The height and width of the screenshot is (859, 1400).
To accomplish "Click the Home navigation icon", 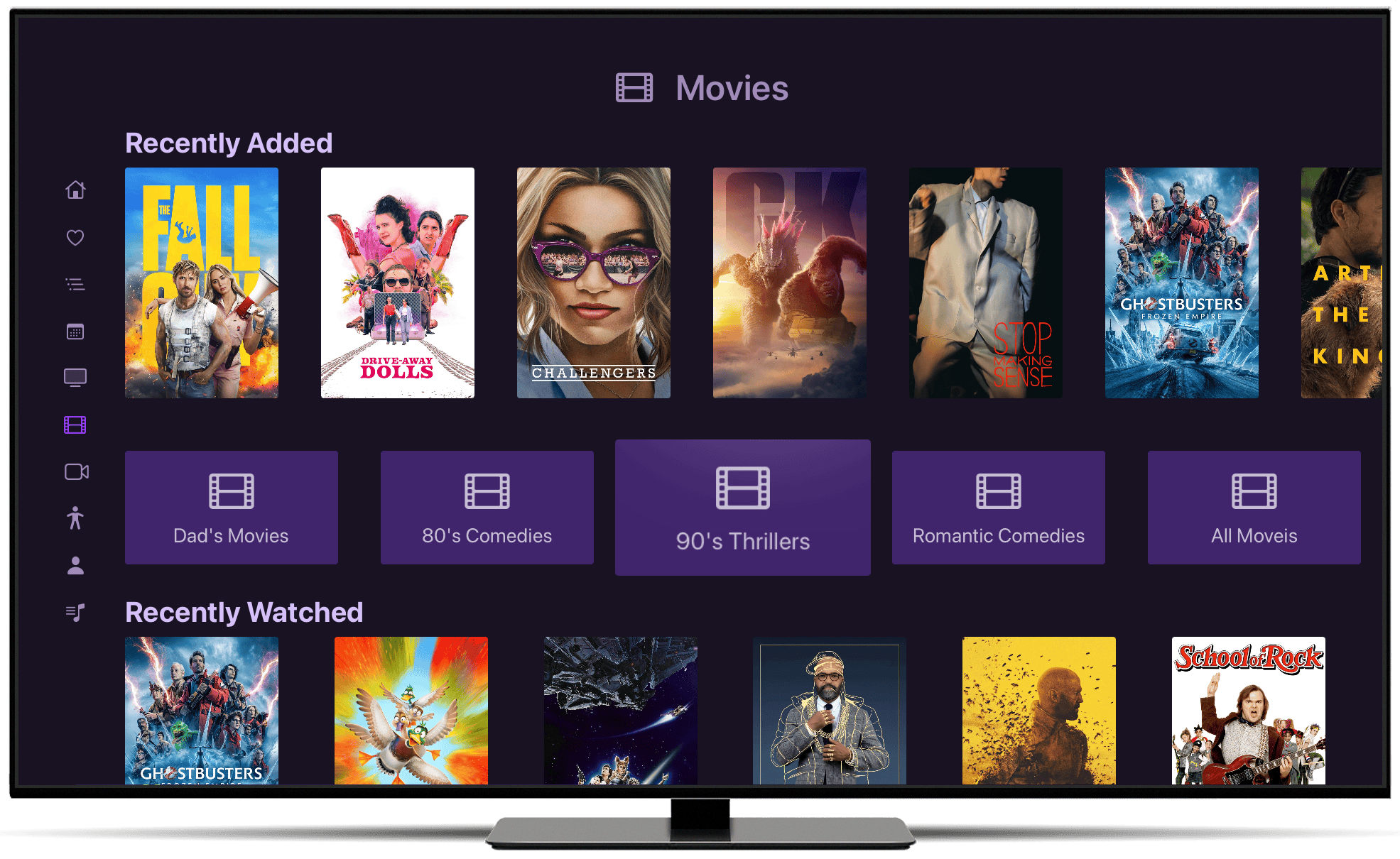I will (77, 189).
